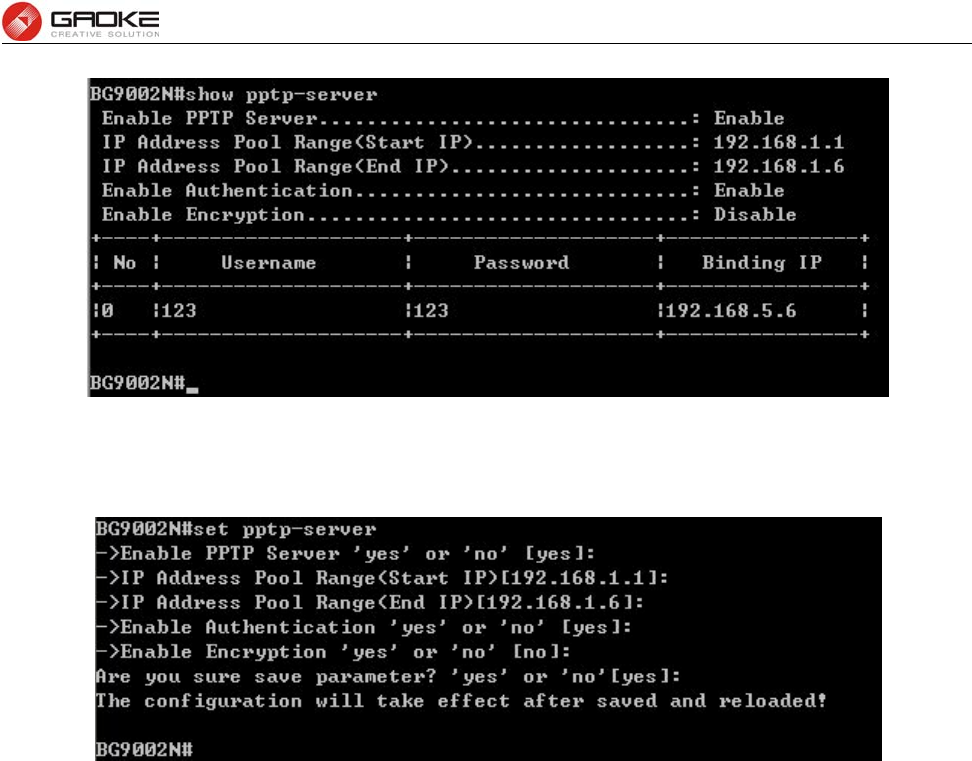Click the final BG9002N# prompt at bottom

[x=144, y=749]
